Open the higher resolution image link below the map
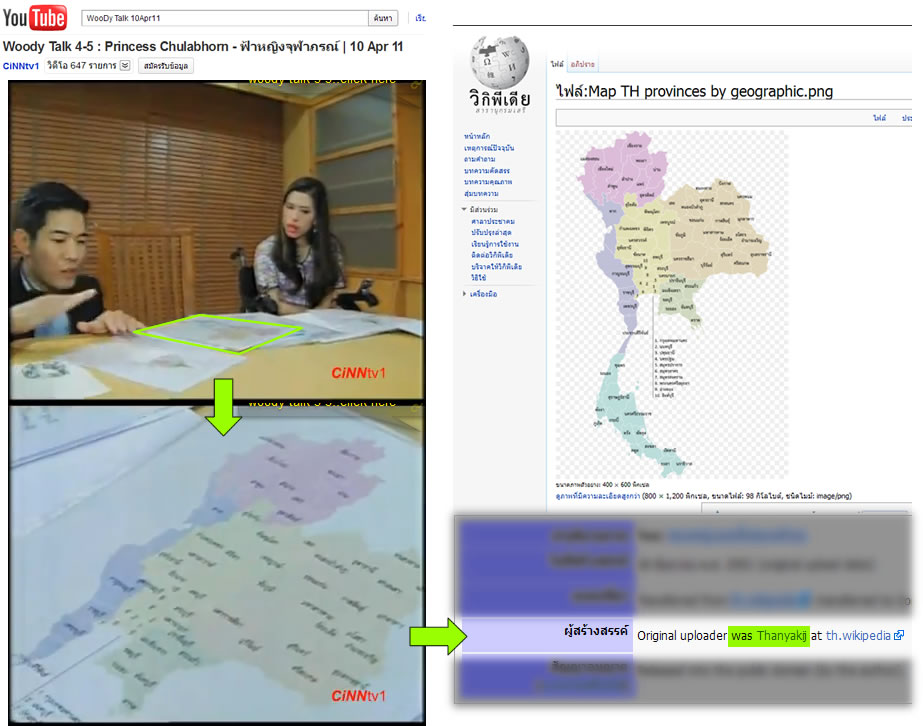 pyautogui.click(x=597, y=496)
